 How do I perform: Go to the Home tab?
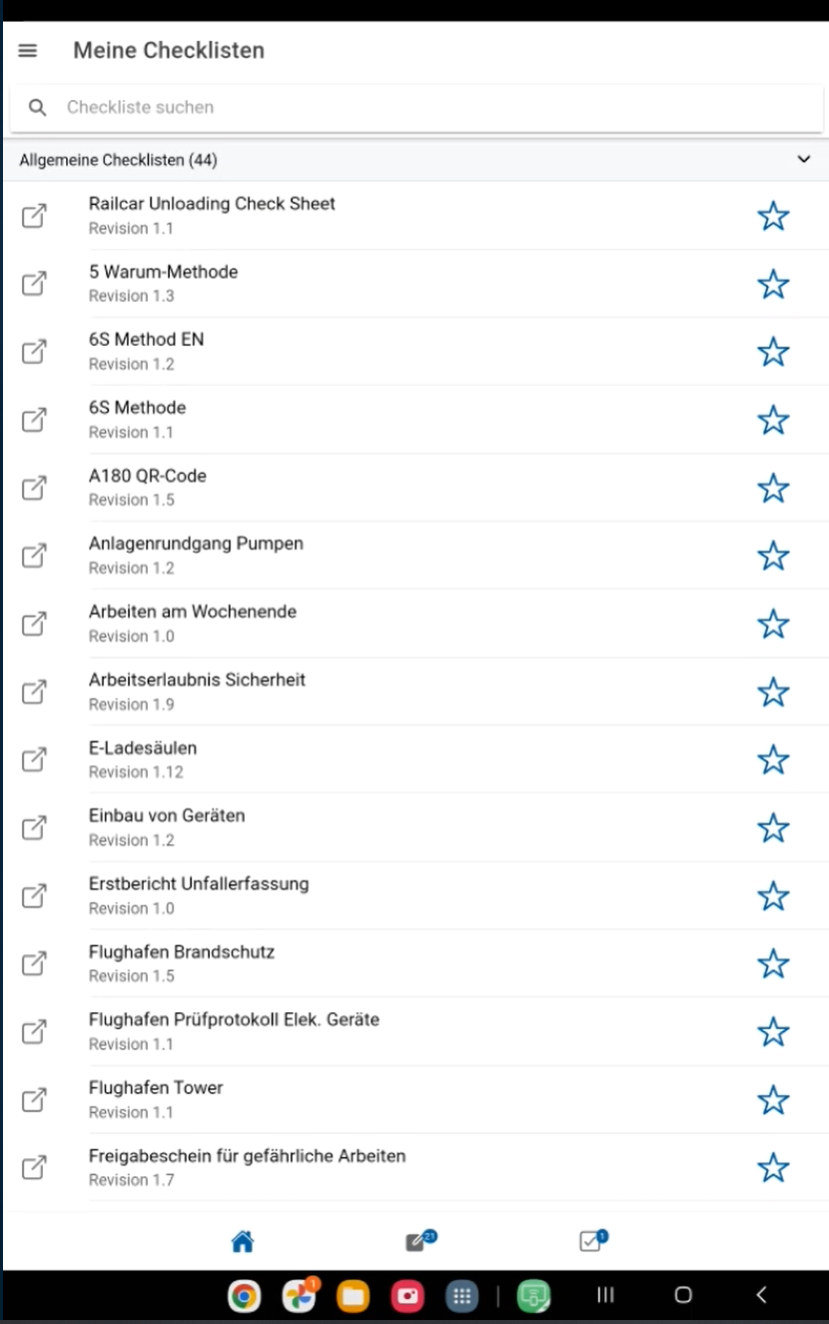(242, 1242)
